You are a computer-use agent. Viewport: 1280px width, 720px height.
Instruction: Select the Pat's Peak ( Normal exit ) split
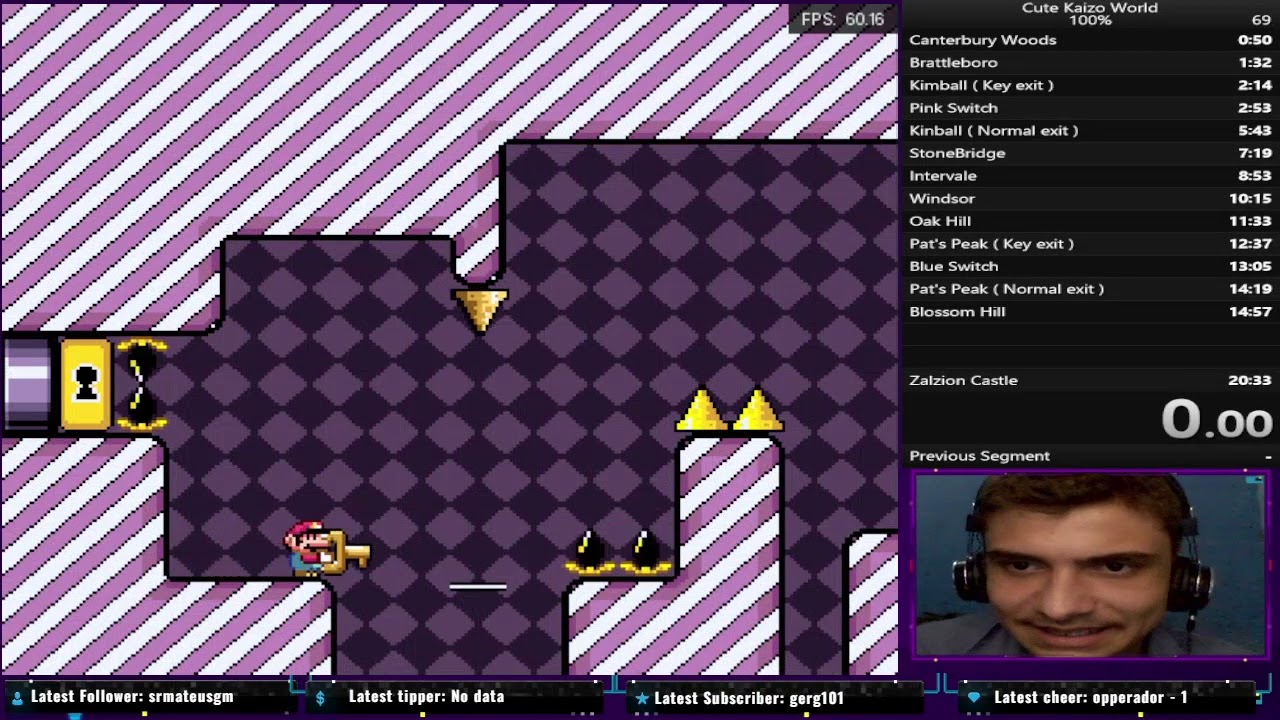coord(1090,289)
